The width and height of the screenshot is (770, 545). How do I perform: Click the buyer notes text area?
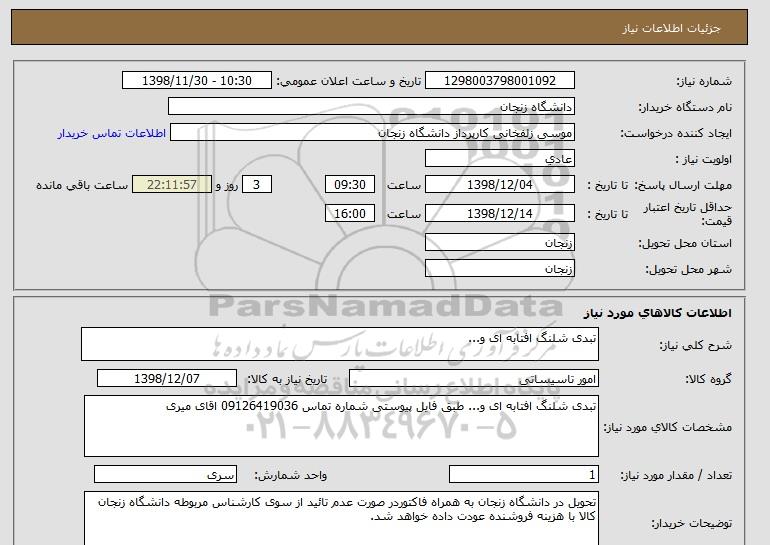[x=341, y=518]
